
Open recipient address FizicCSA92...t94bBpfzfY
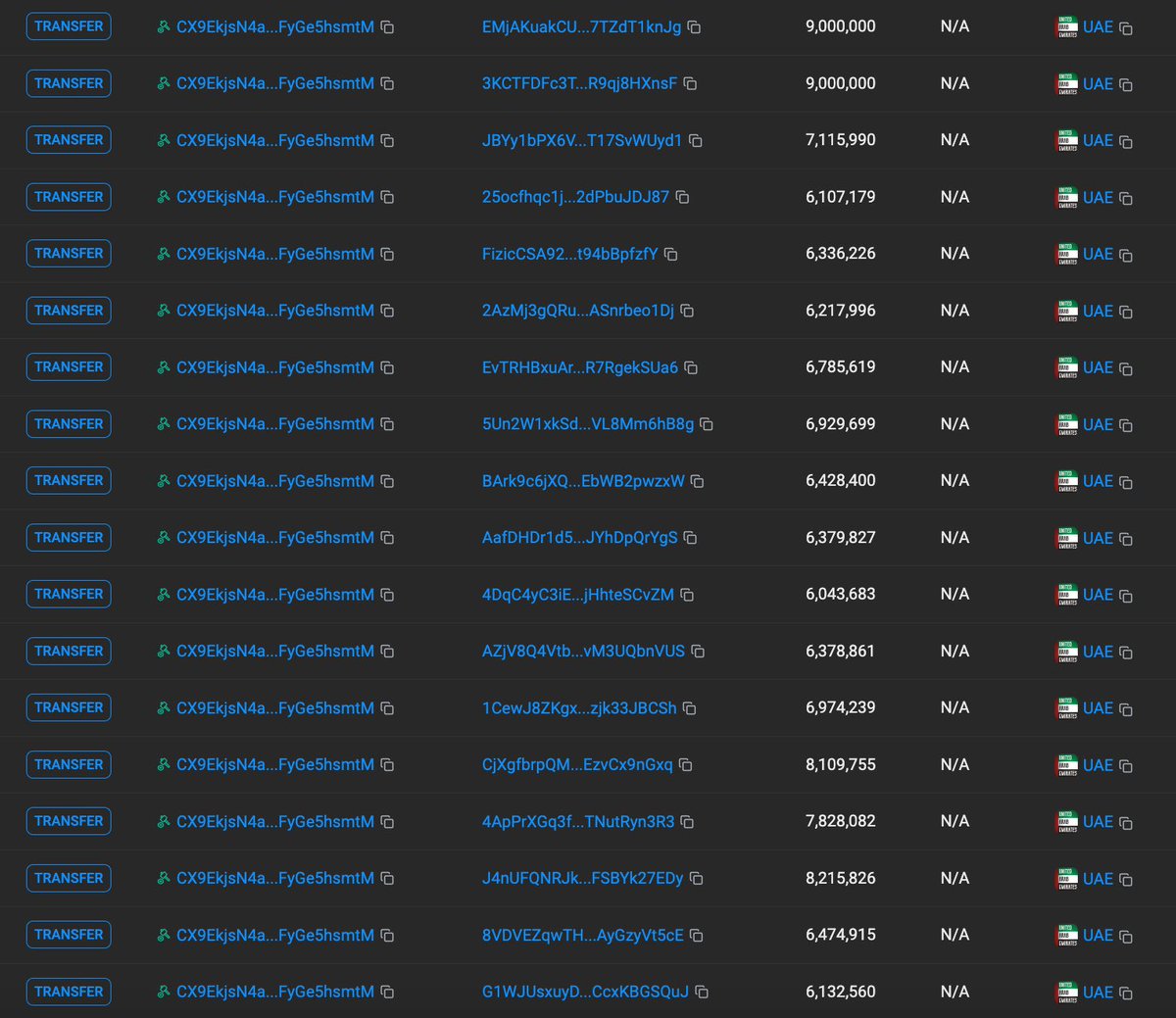[570, 255]
